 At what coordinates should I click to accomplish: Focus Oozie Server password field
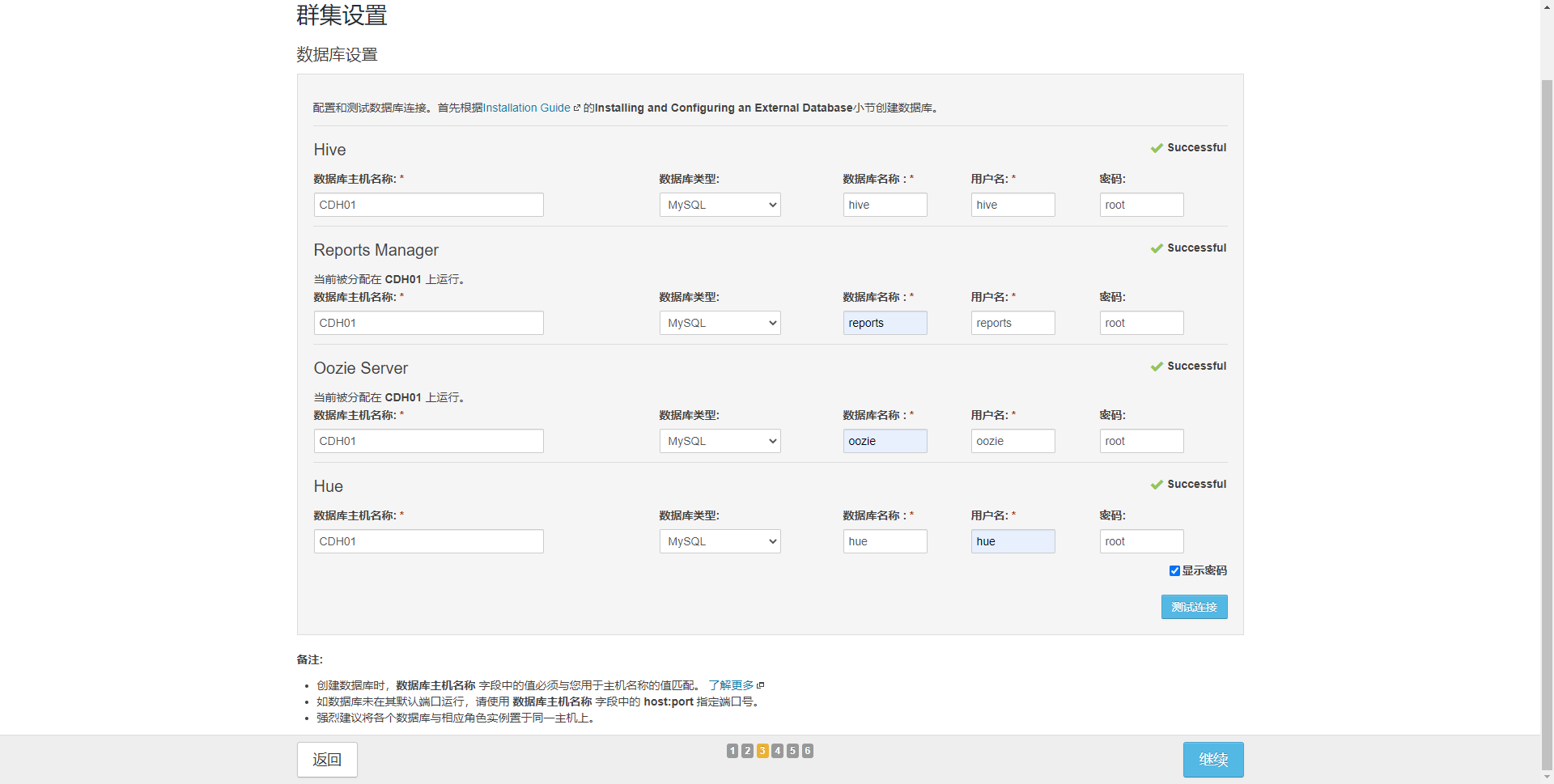(x=1141, y=441)
